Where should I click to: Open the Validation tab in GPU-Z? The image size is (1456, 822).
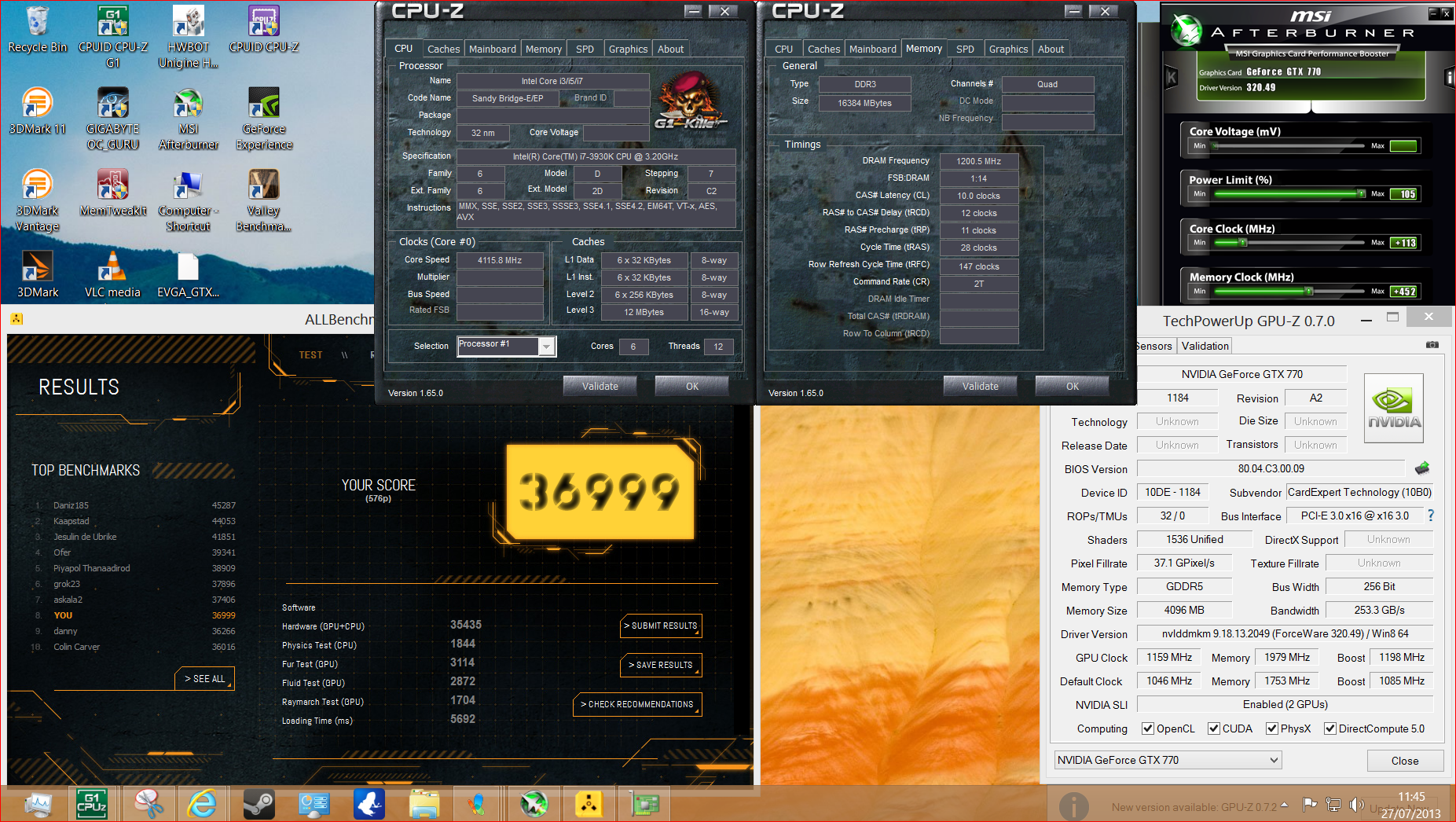[x=1205, y=346]
